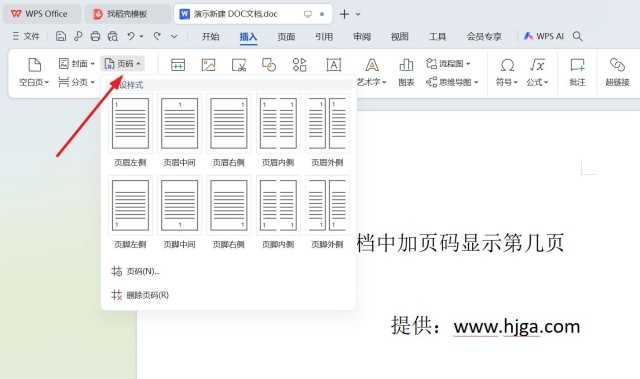Click the Shapes icon in ribbon

[269, 65]
